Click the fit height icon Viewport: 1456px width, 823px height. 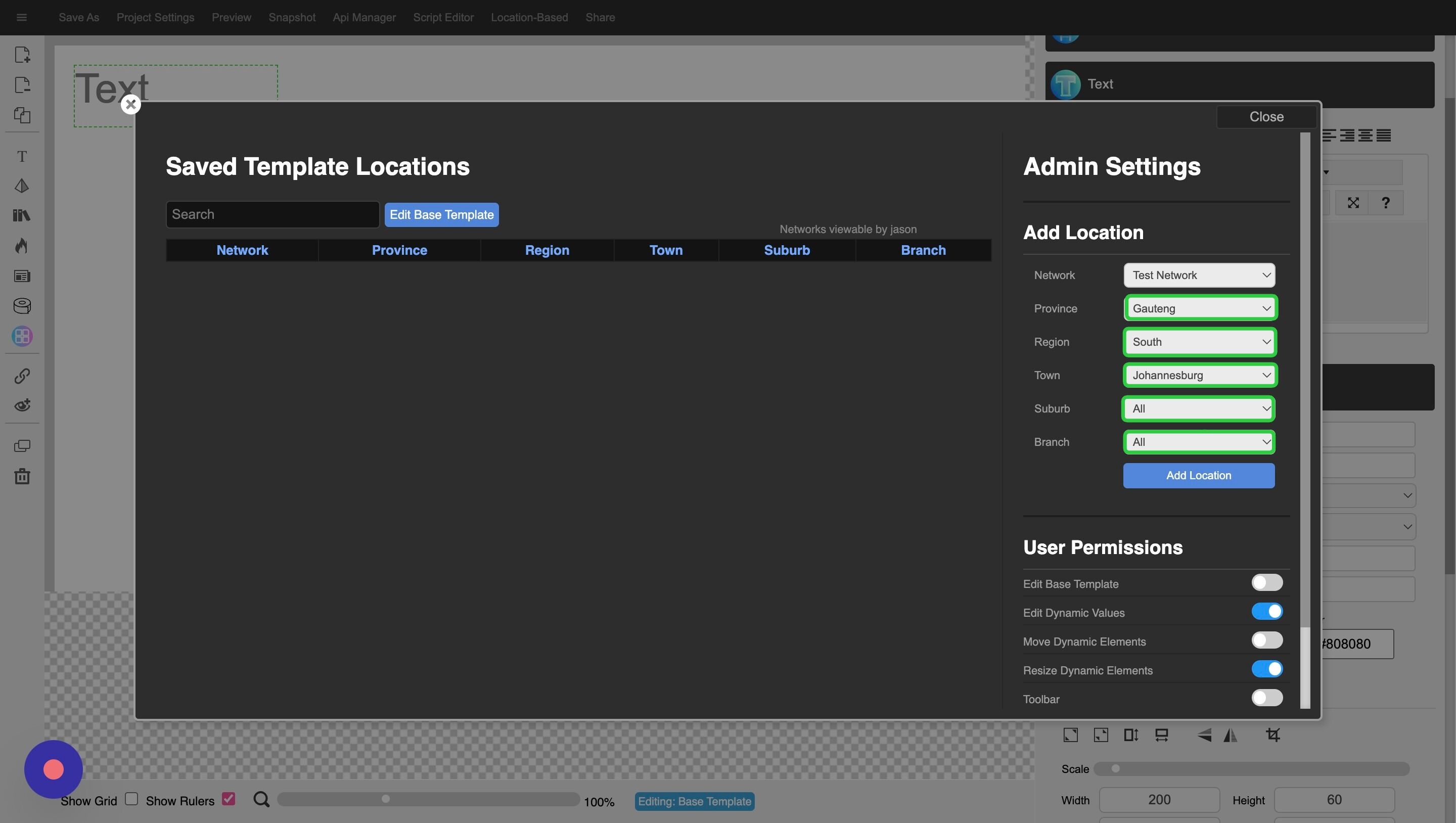(x=1131, y=735)
